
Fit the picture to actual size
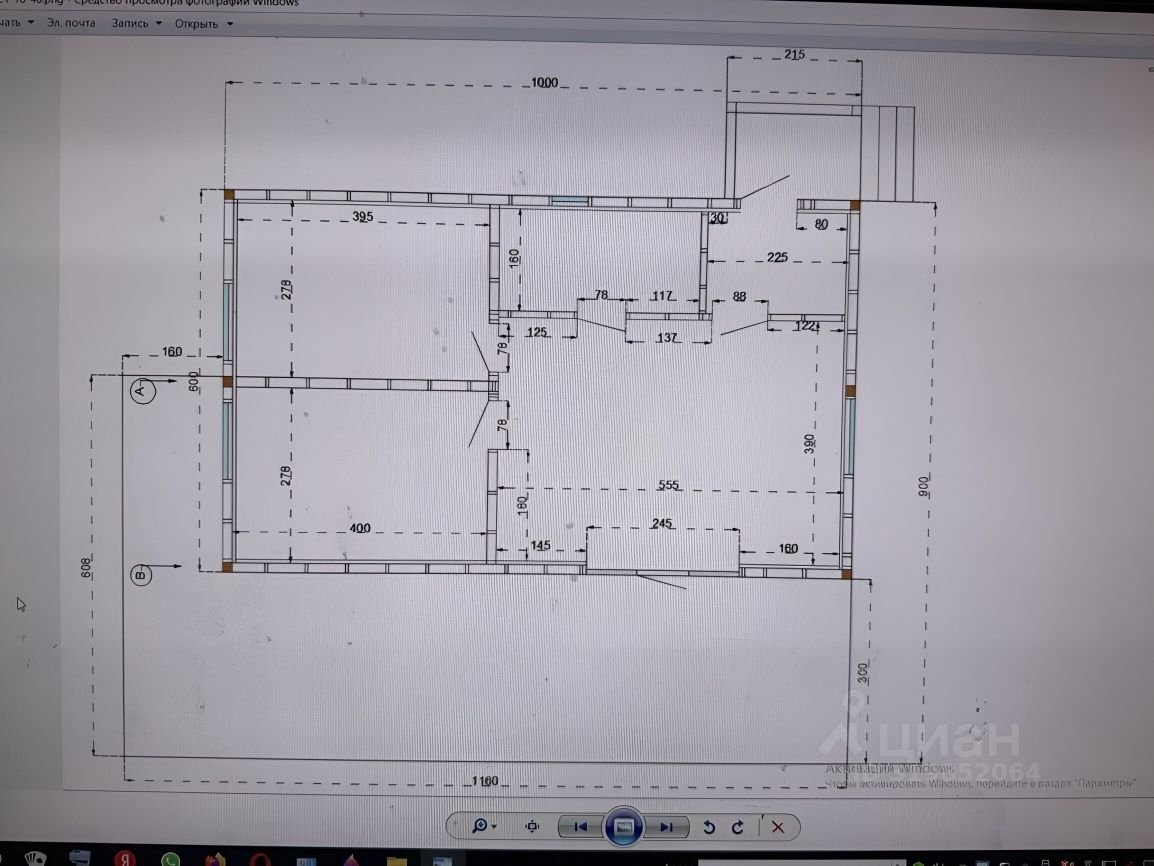pos(531,826)
